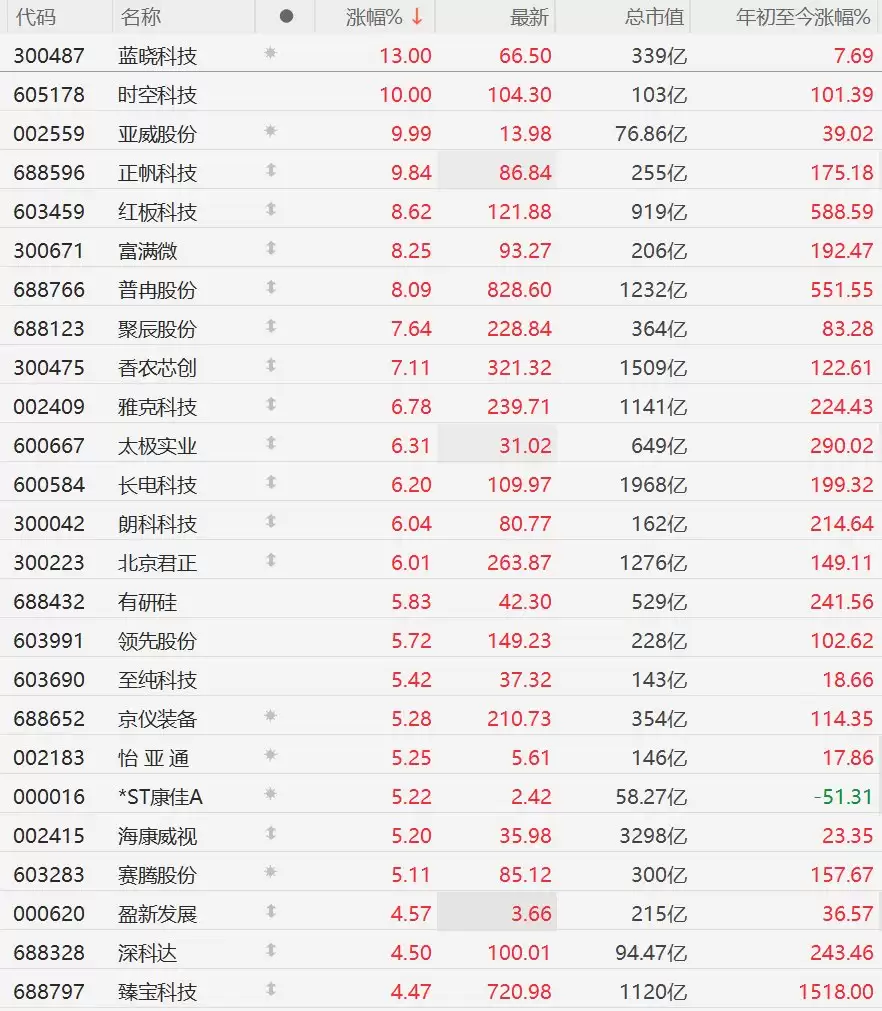Select stock code 688766
The height and width of the screenshot is (1011, 882).
point(49,290)
